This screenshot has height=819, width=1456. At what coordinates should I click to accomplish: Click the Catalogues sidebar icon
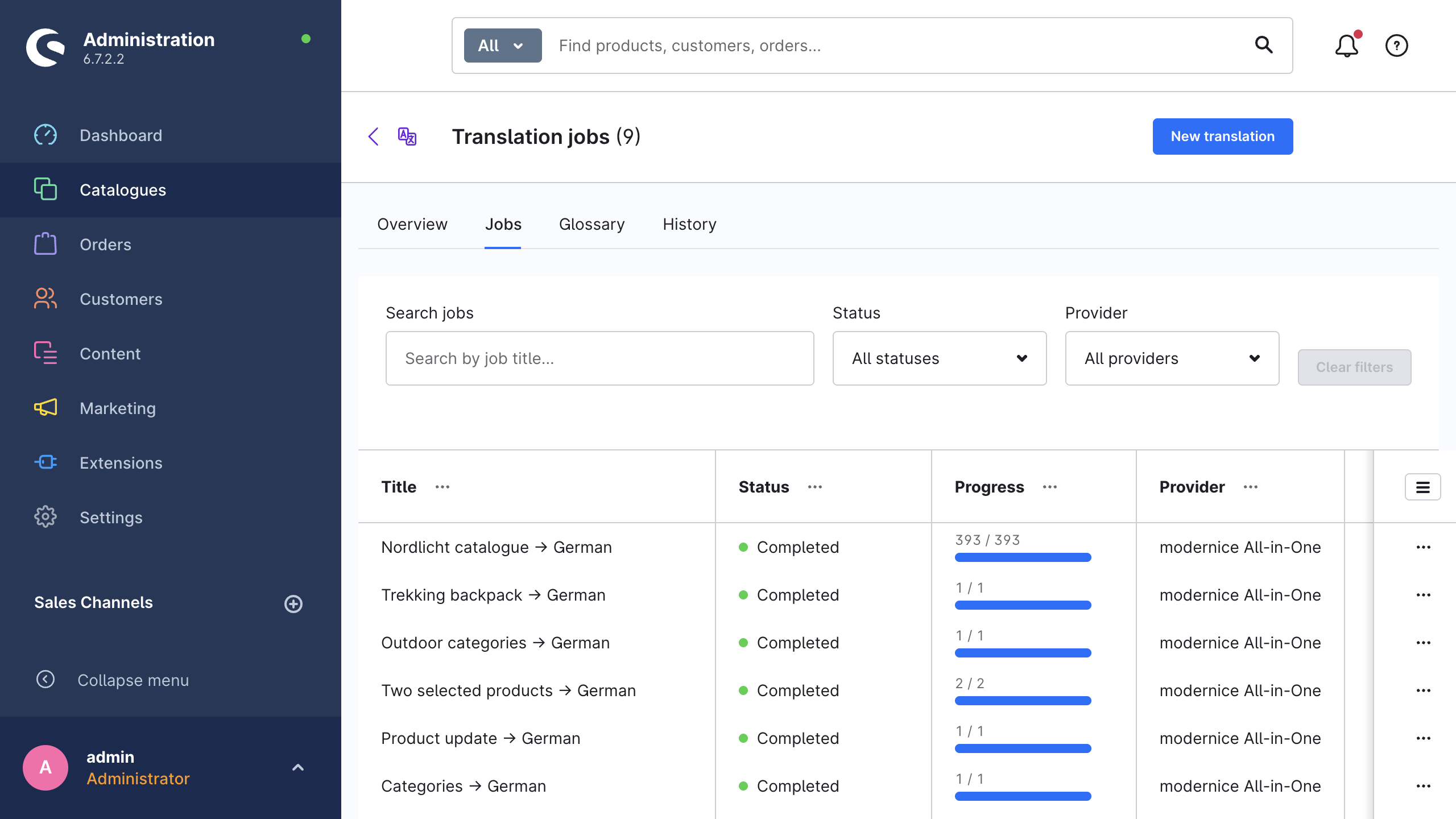45,189
